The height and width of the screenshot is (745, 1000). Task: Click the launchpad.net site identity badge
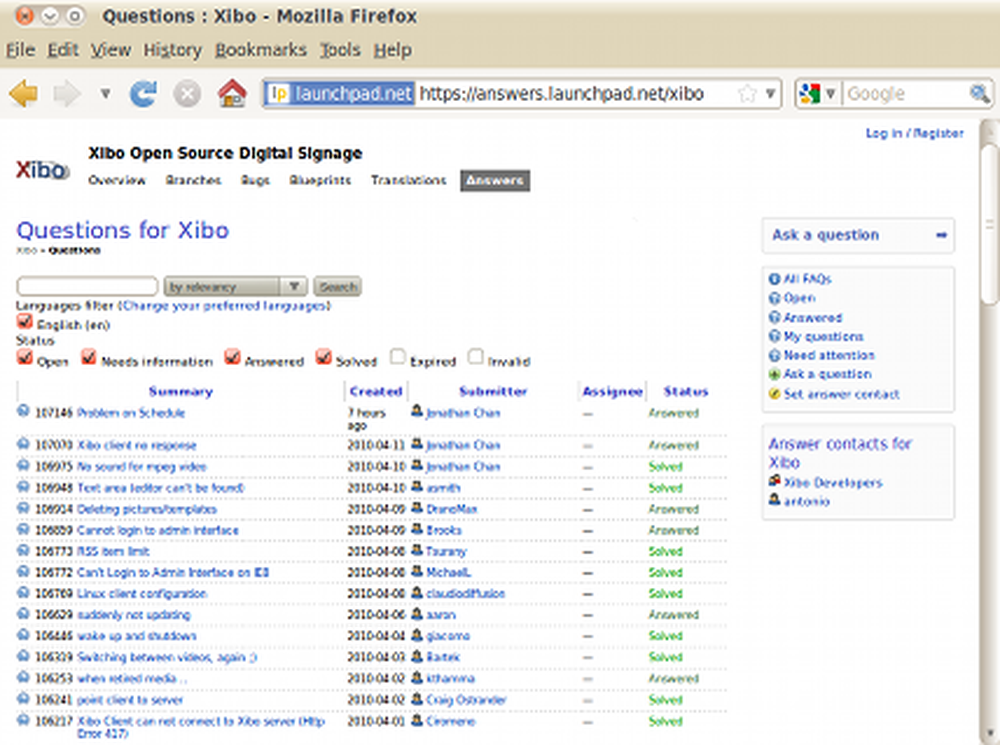coord(339,94)
